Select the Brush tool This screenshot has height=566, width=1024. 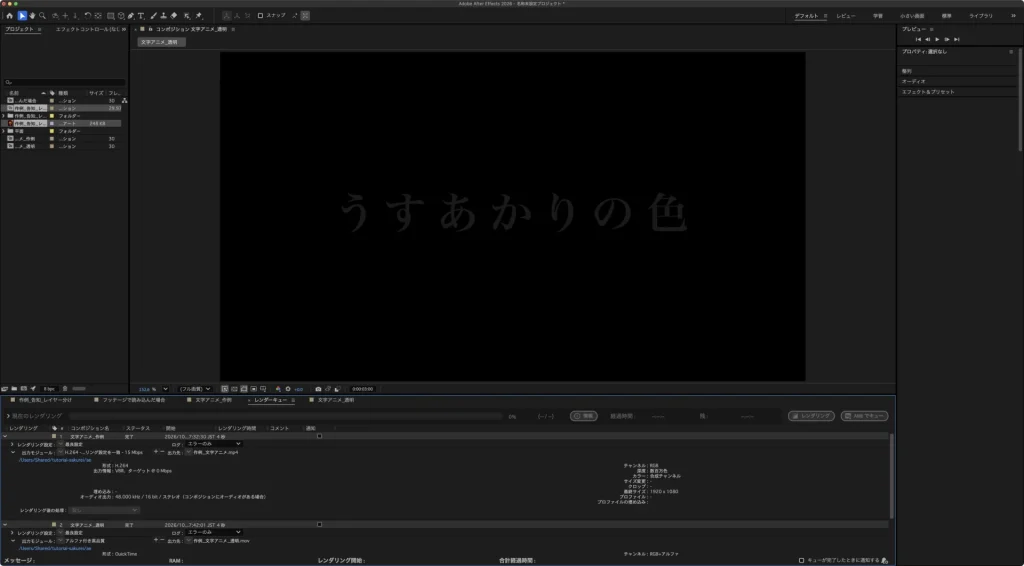click(153, 16)
